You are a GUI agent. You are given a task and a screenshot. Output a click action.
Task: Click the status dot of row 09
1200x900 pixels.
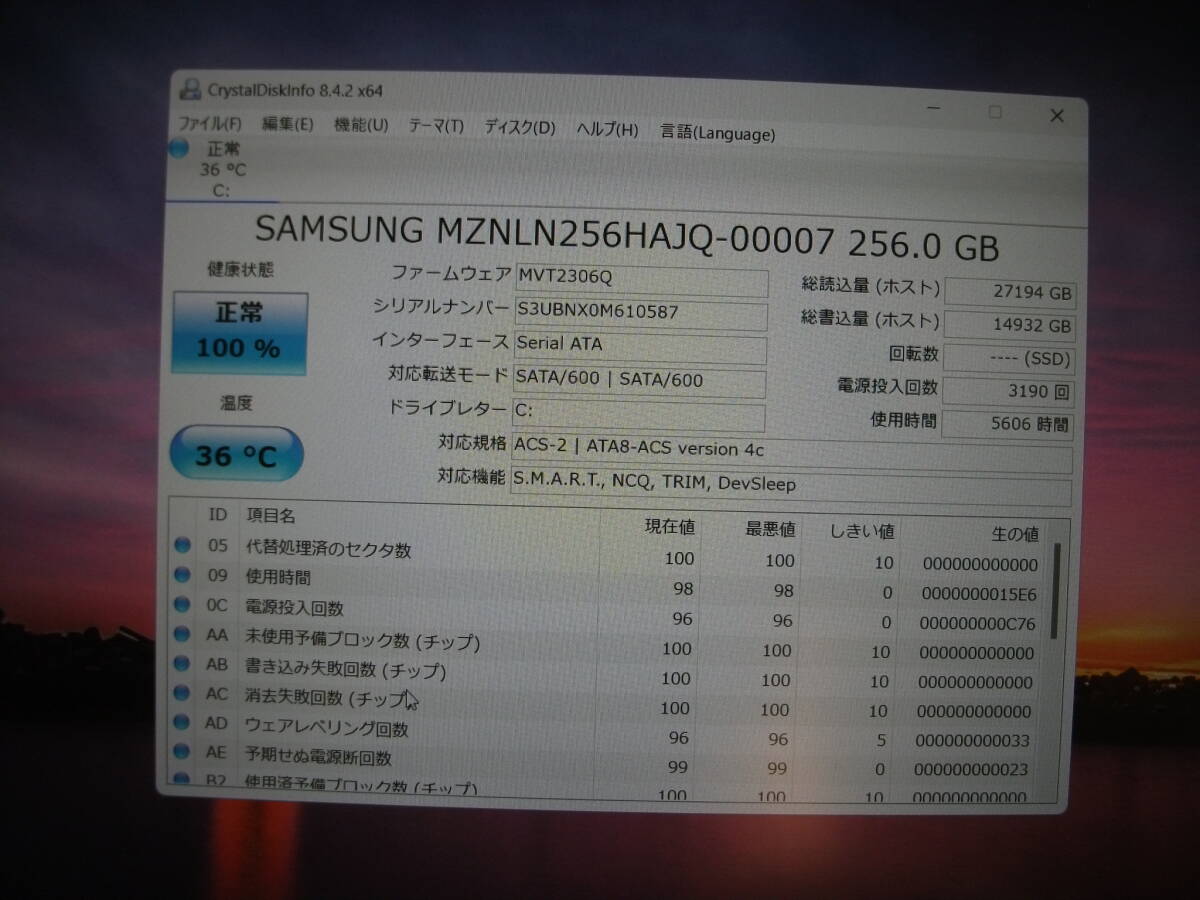182,575
